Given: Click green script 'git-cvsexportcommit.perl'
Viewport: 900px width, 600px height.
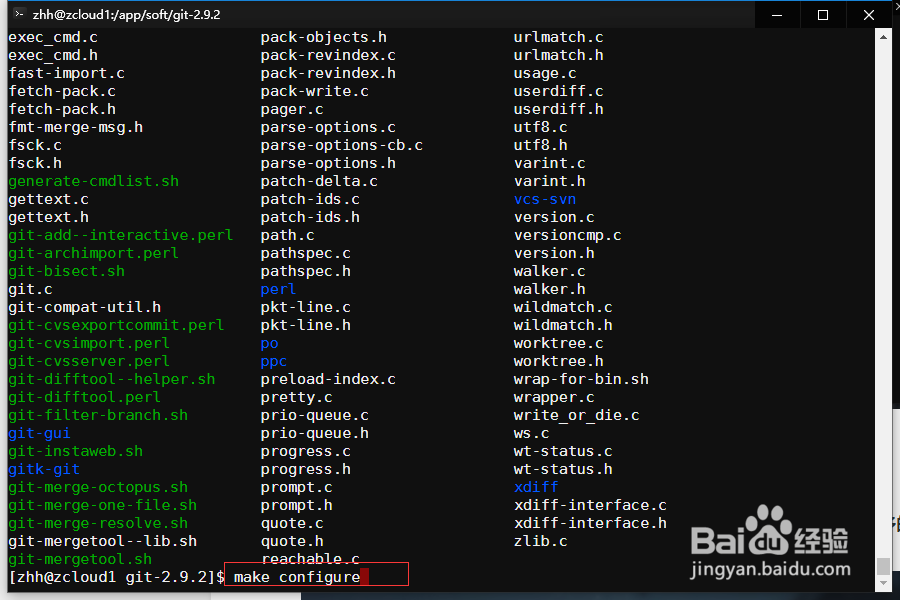Looking at the screenshot, I should pos(116,326).
